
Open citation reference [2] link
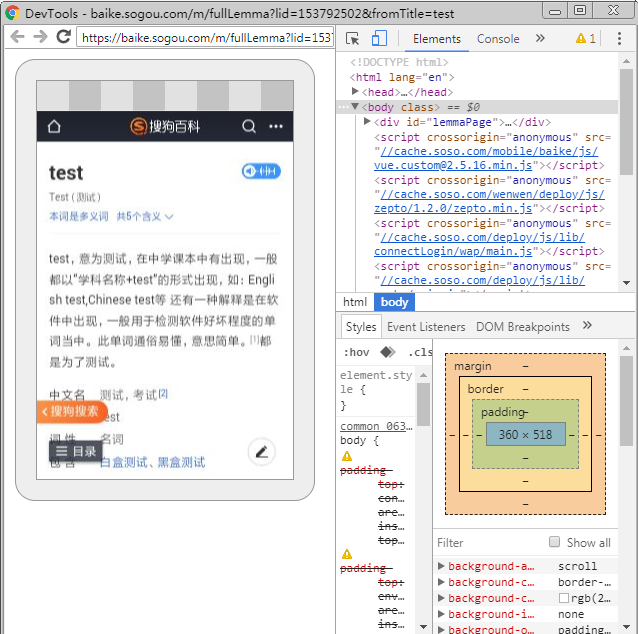click(163, 394)
